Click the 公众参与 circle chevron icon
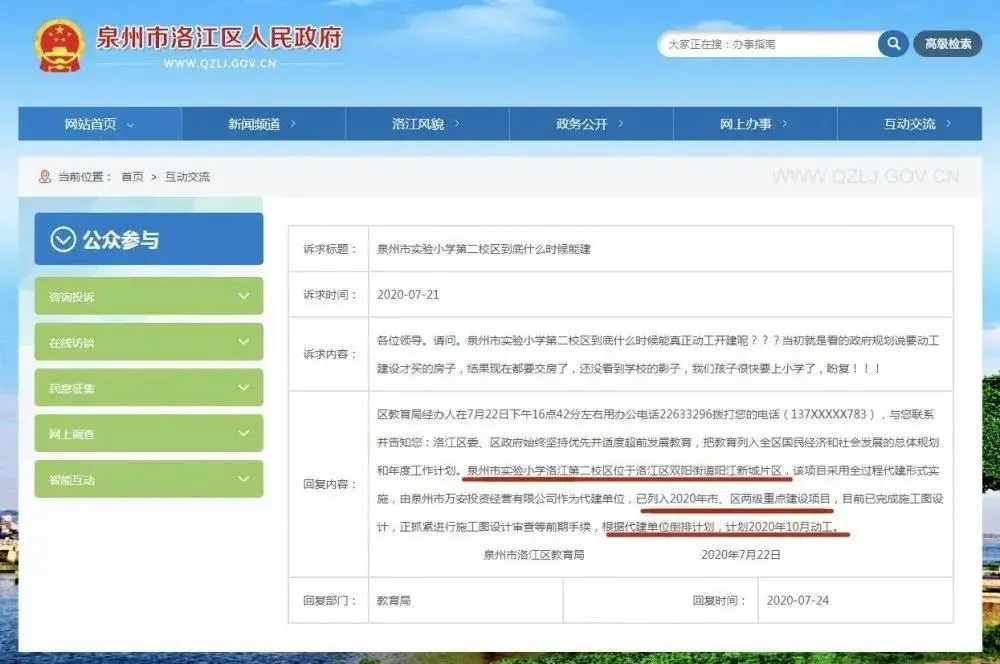1000x664 pixels. (63, 240)
